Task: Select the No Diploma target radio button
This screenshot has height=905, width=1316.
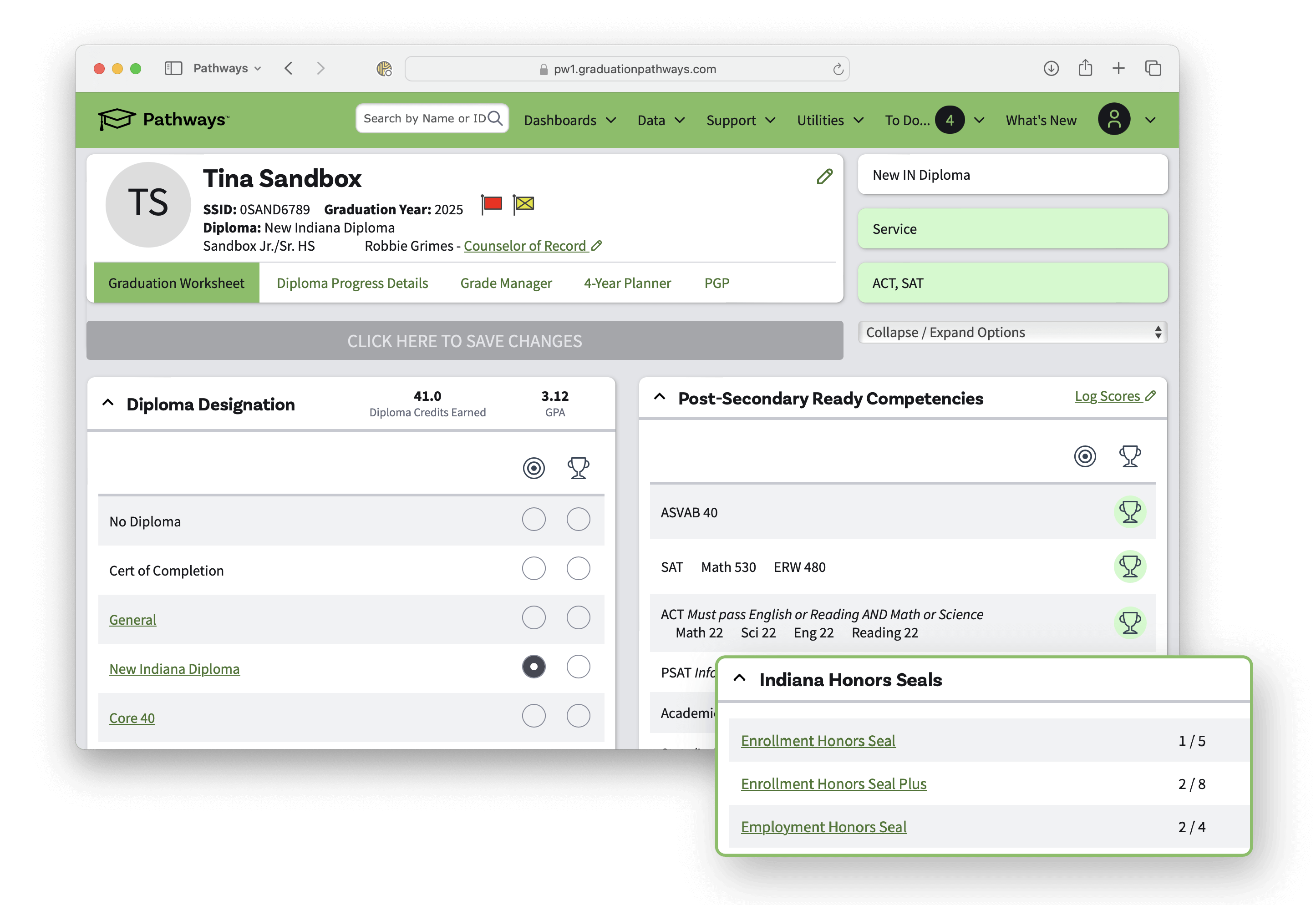Action: (x=534, y=519)
